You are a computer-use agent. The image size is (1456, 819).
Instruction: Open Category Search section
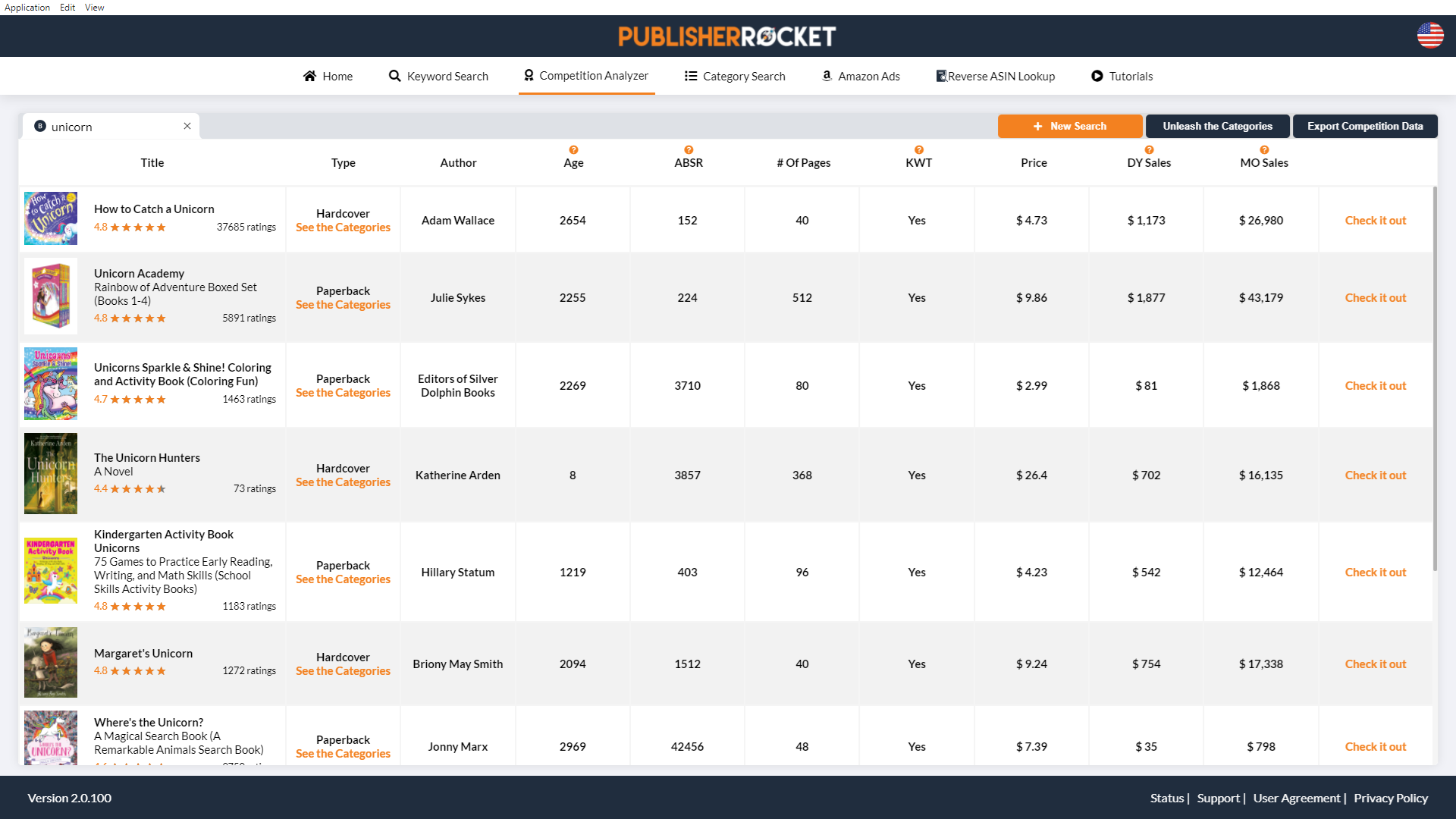[735, 76]
